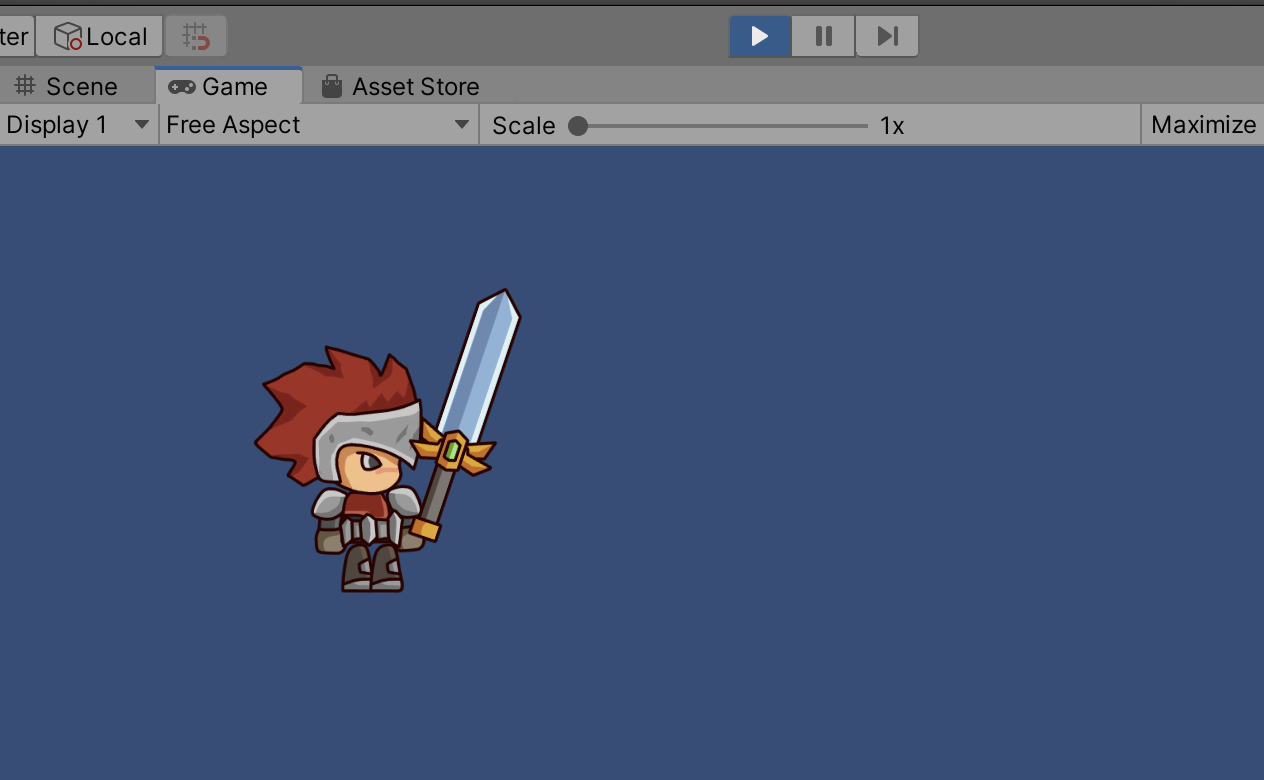
Task: Open the Free Aspect dropdown
Action: tap(319, 125)
